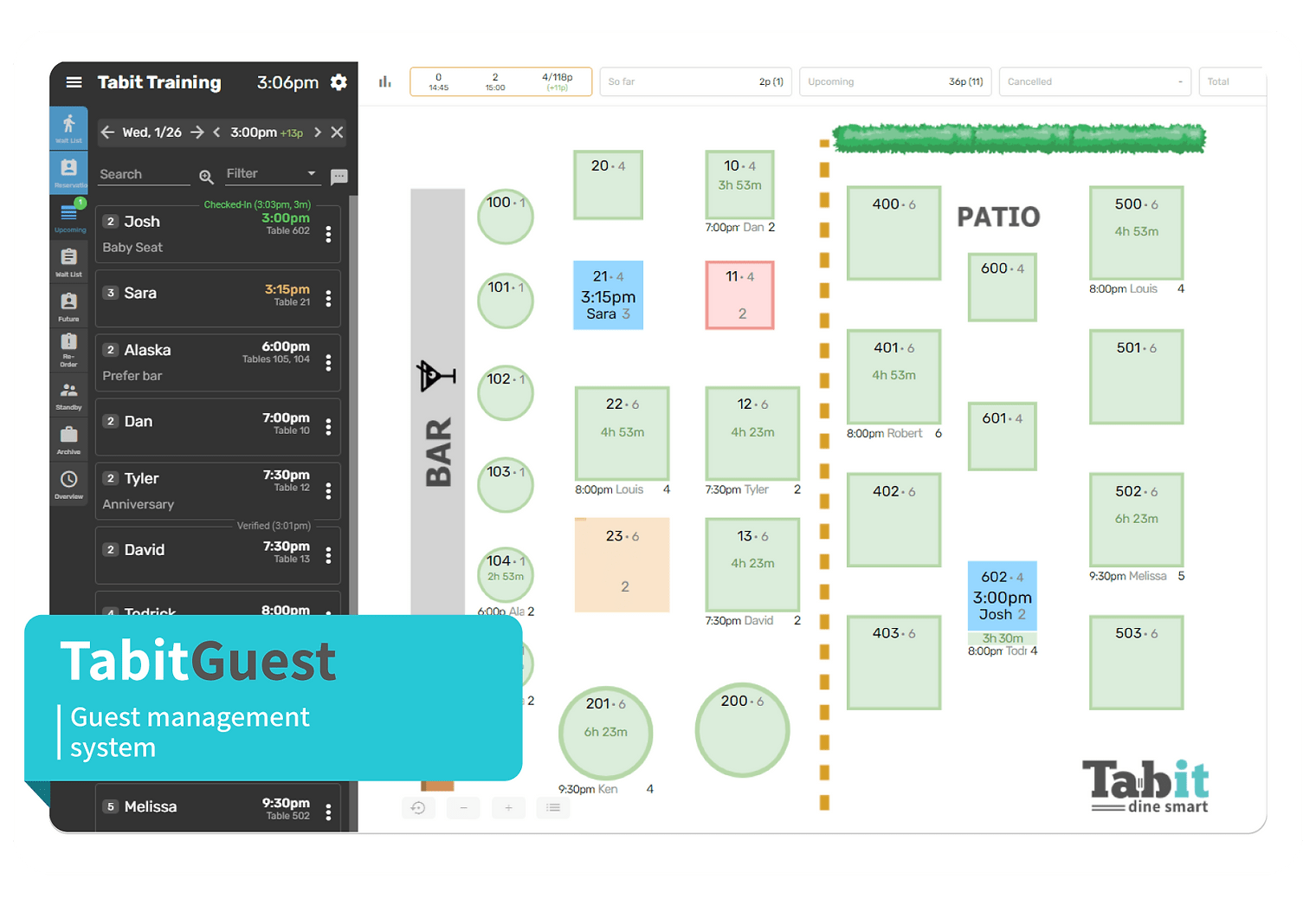1316x906 pixels.
Task: Open the Upcoming summary box
Action: (895, 81)
